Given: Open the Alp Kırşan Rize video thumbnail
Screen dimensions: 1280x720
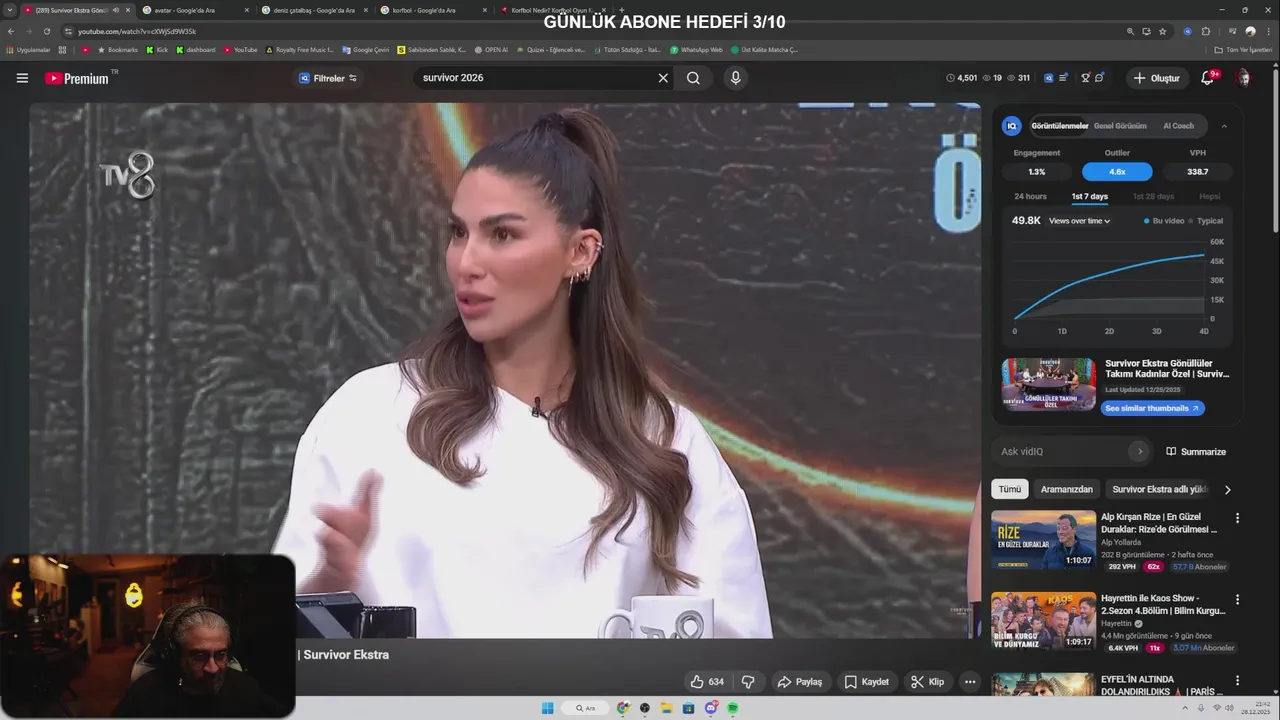Looking at the screenshot, I should coord(1043,540).
